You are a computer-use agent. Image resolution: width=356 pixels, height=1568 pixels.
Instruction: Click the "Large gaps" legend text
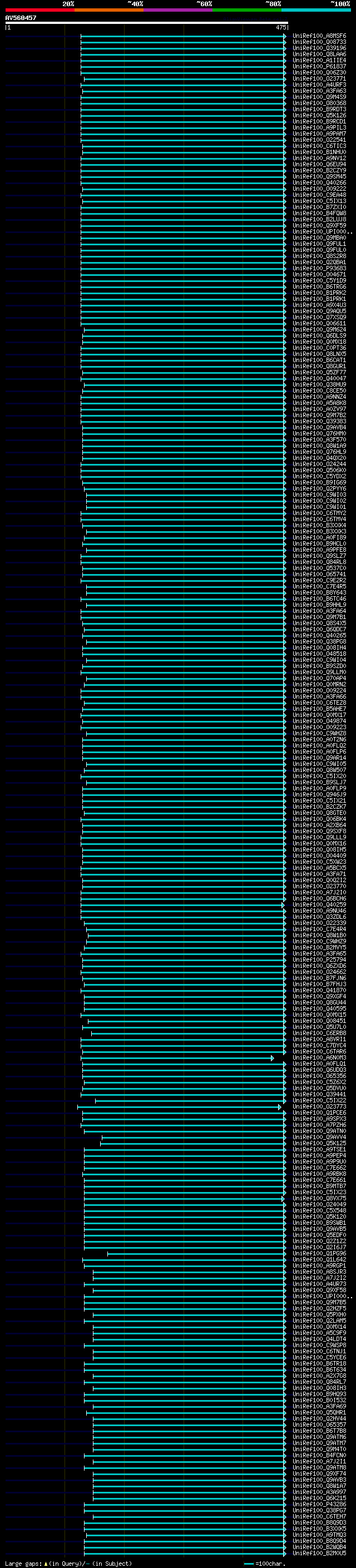(x=23, y=1563)
